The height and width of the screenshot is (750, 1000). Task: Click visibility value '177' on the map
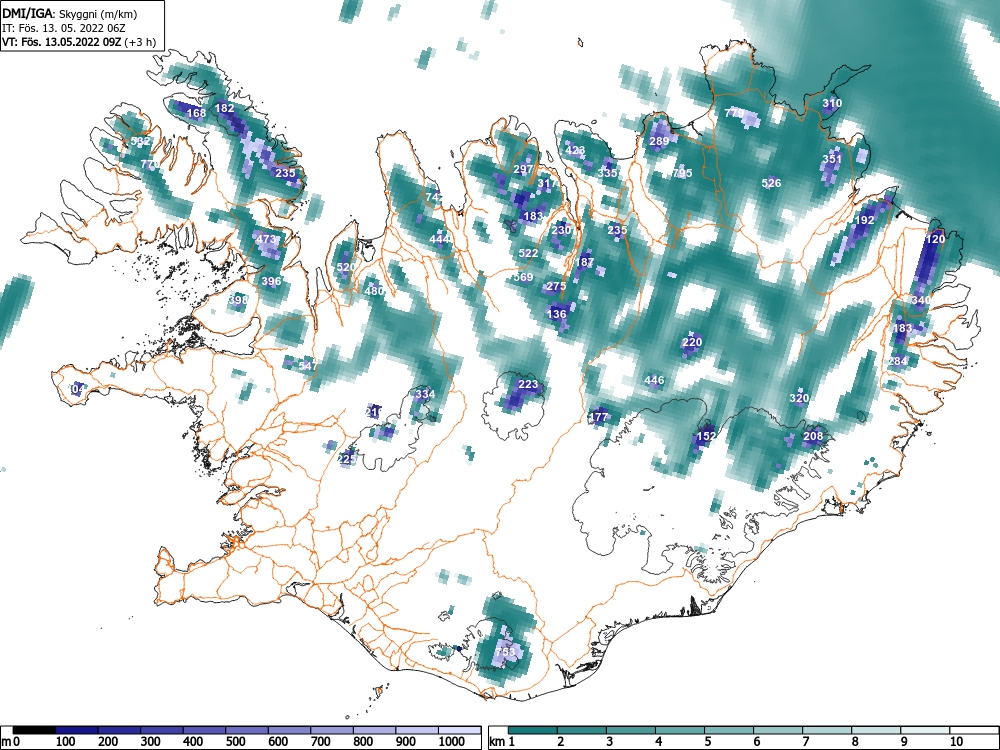point(598,417)
